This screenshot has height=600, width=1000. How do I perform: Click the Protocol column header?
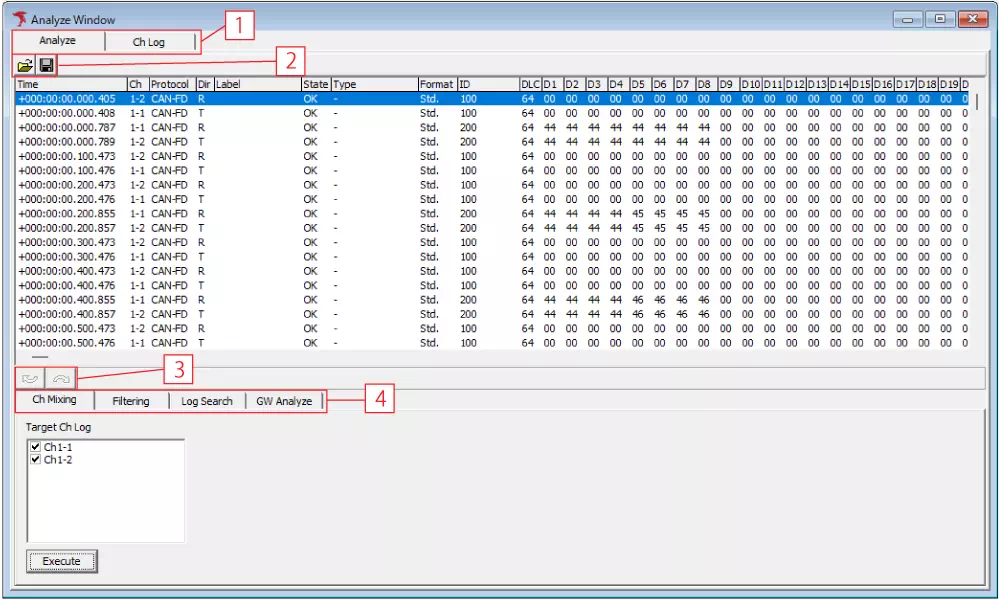click(x=170, y=85)
